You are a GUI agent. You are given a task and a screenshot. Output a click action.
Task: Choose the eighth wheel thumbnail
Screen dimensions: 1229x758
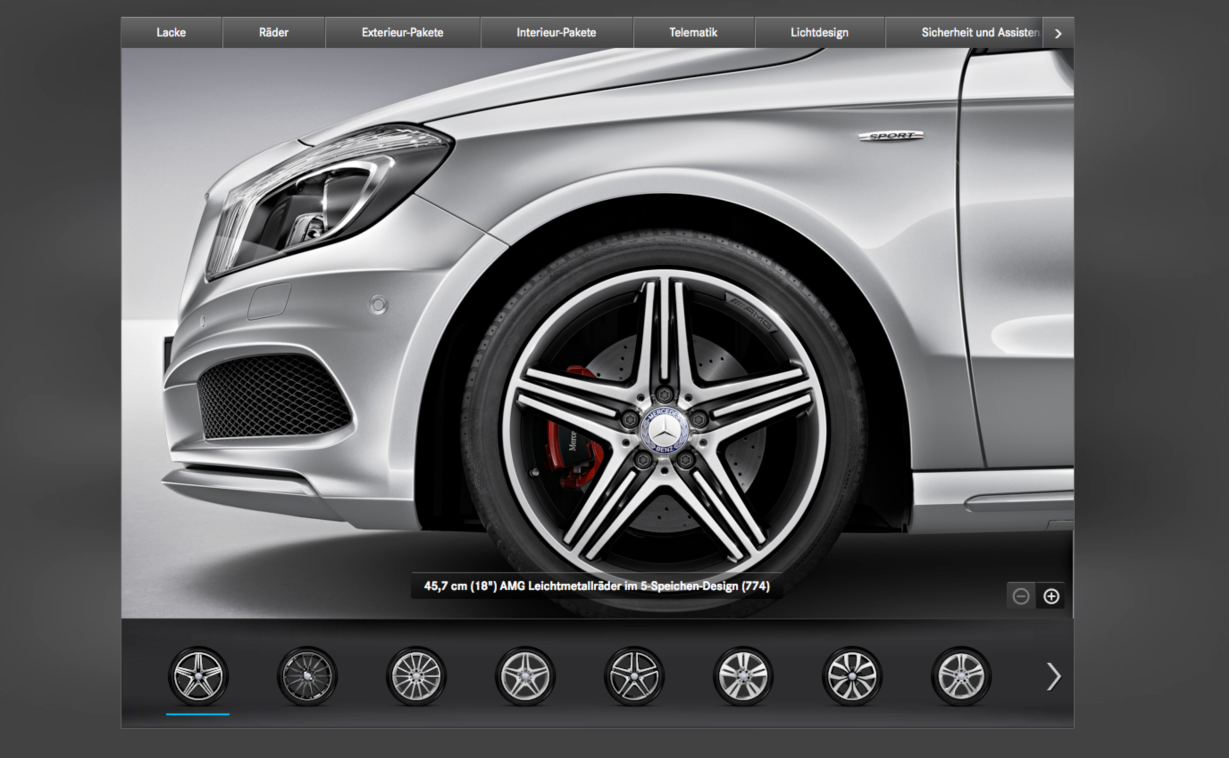(x=961, y=676)
